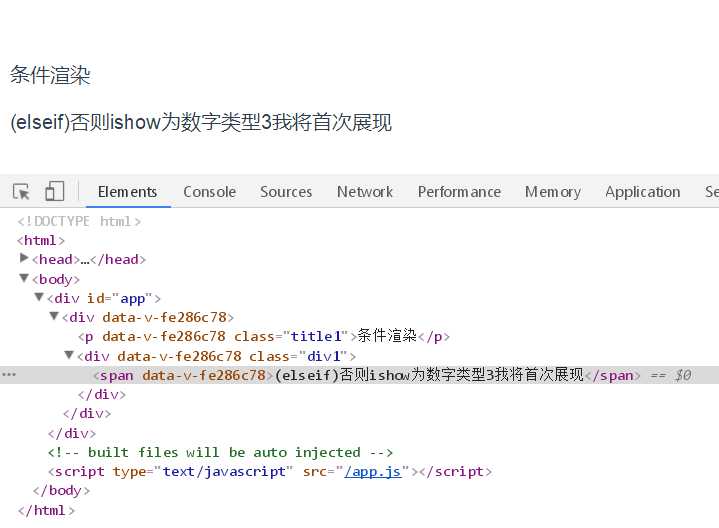Select the closing </html> tag row
The height and width of the screenshot is (528, 719).
tap(46, 510)
